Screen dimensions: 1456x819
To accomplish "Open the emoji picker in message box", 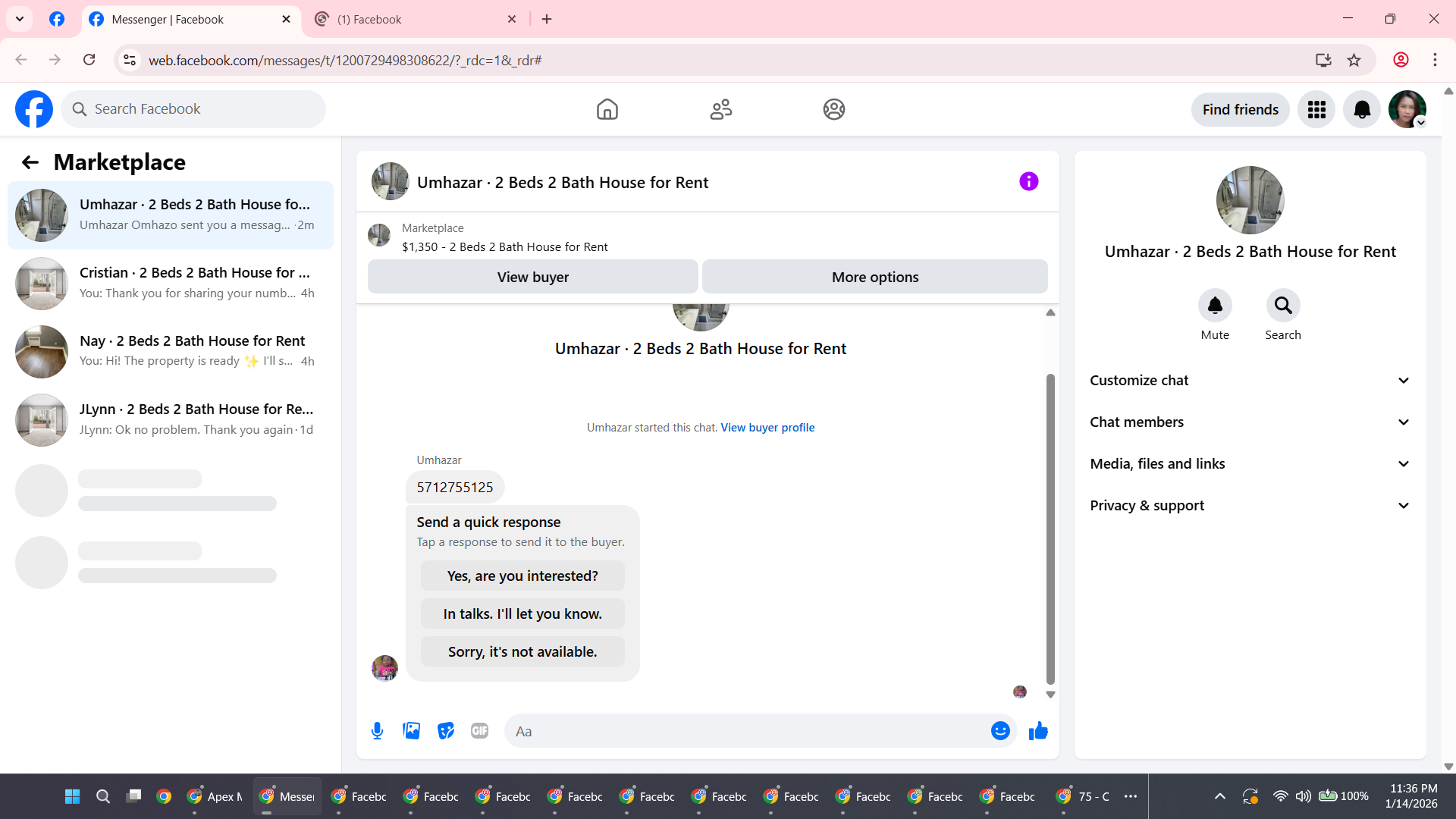I will point(1000,731).
